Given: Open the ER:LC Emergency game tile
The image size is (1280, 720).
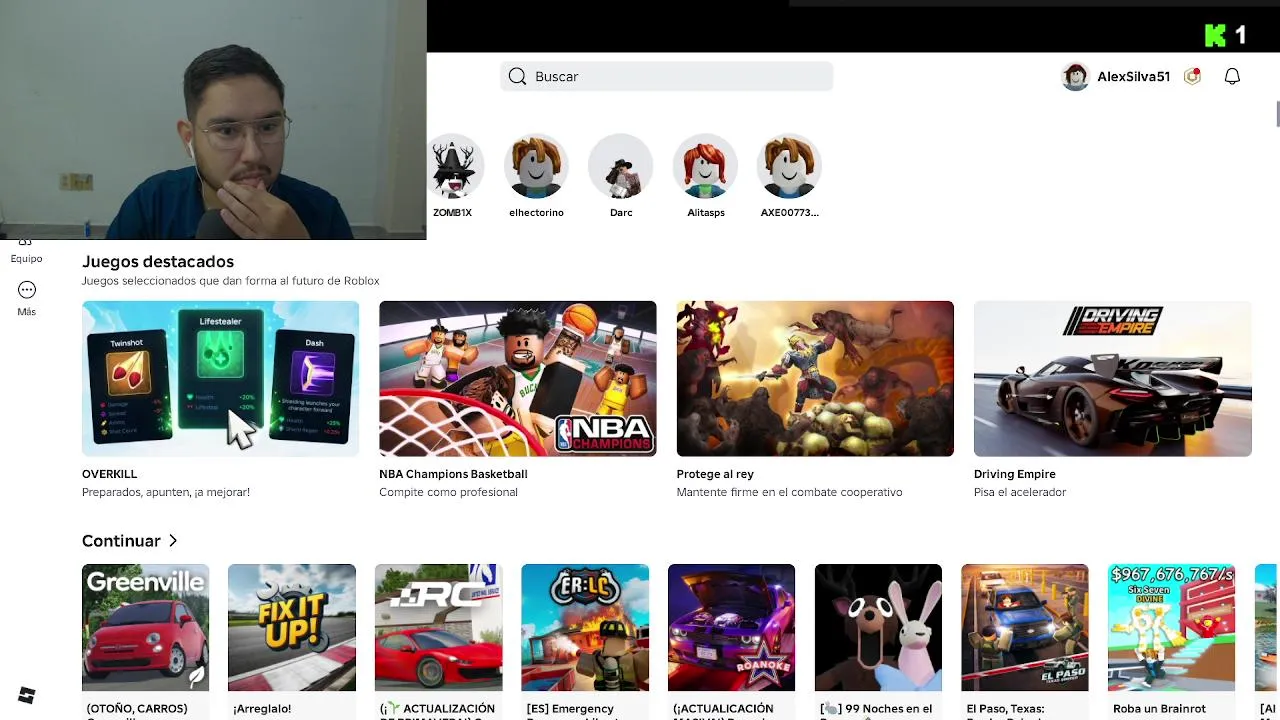Looking at the screenshot, I should tap(585, 628).
